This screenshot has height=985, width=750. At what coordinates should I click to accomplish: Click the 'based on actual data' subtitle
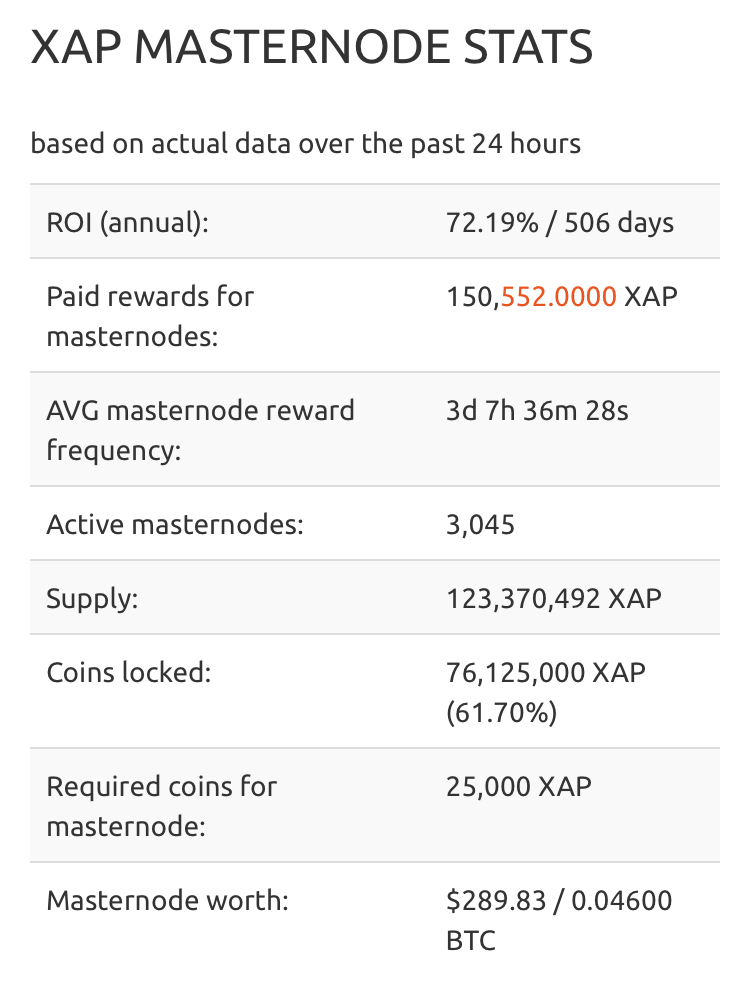pyautogui.click(x=305, y=143)
